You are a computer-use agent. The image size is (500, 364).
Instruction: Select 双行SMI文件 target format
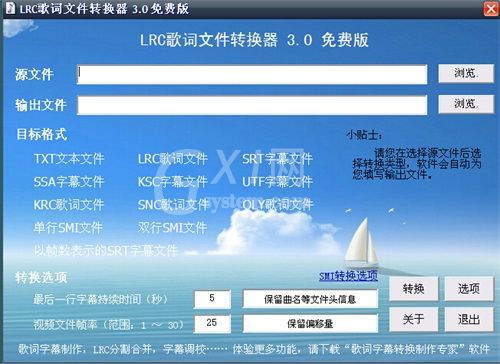(x=172, y=228)
